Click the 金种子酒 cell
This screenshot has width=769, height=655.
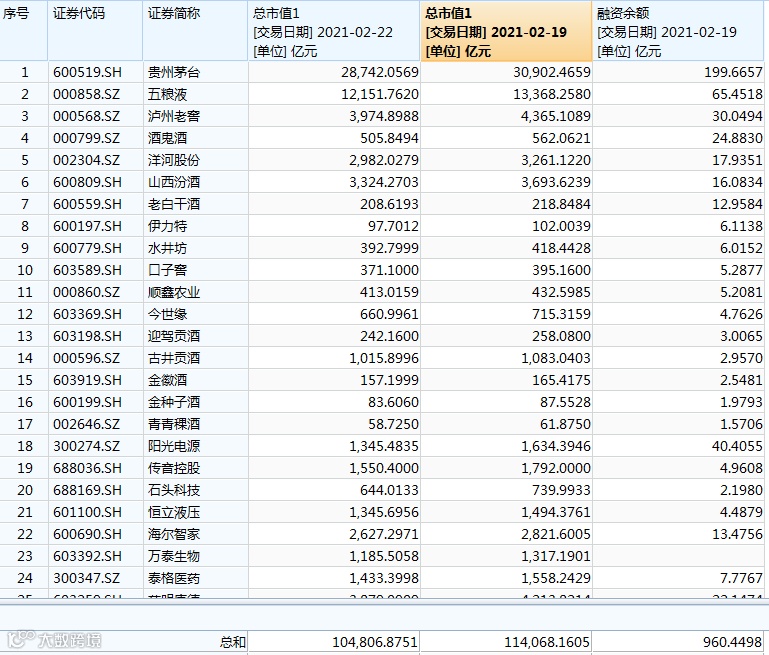coord(174,402)
